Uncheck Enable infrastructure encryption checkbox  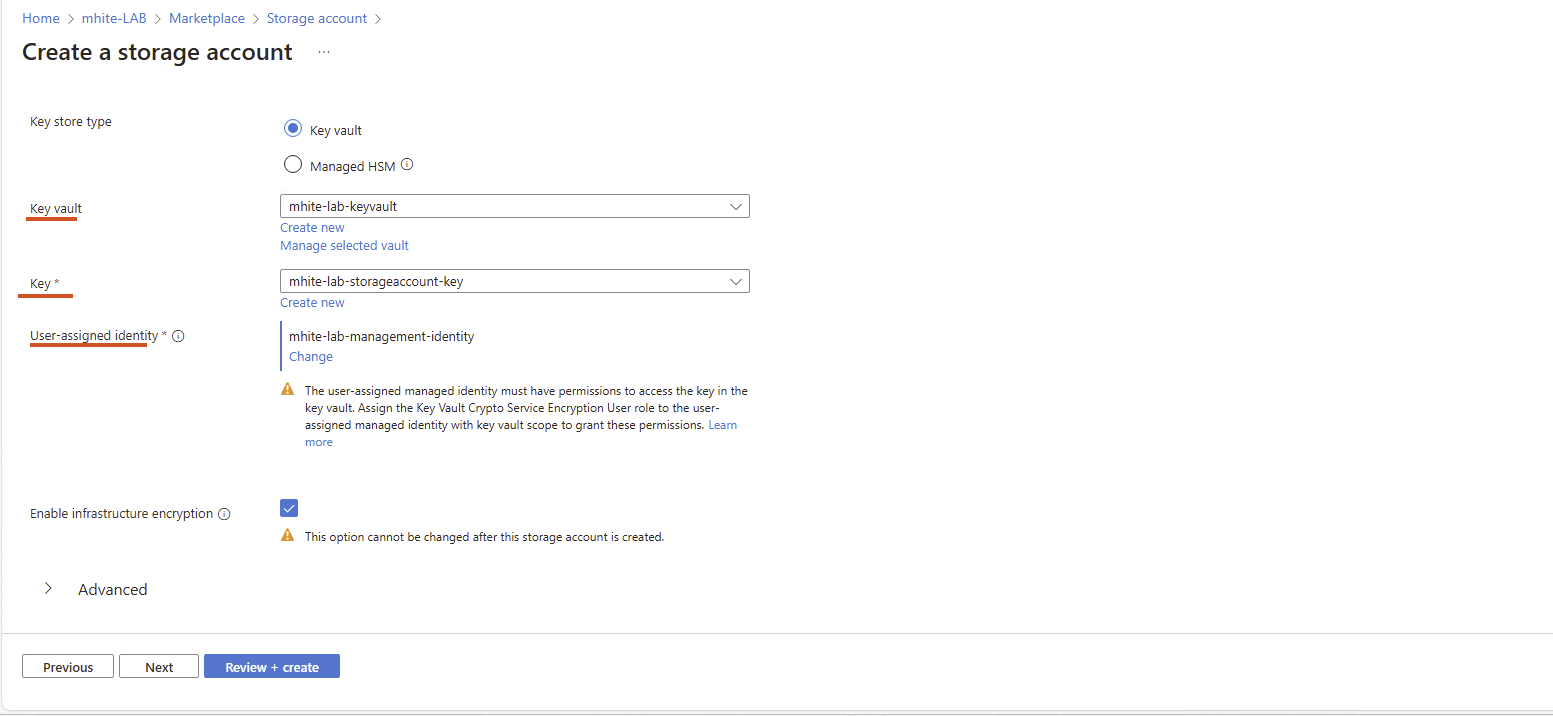pyautogui.click(x=289, y=508)
